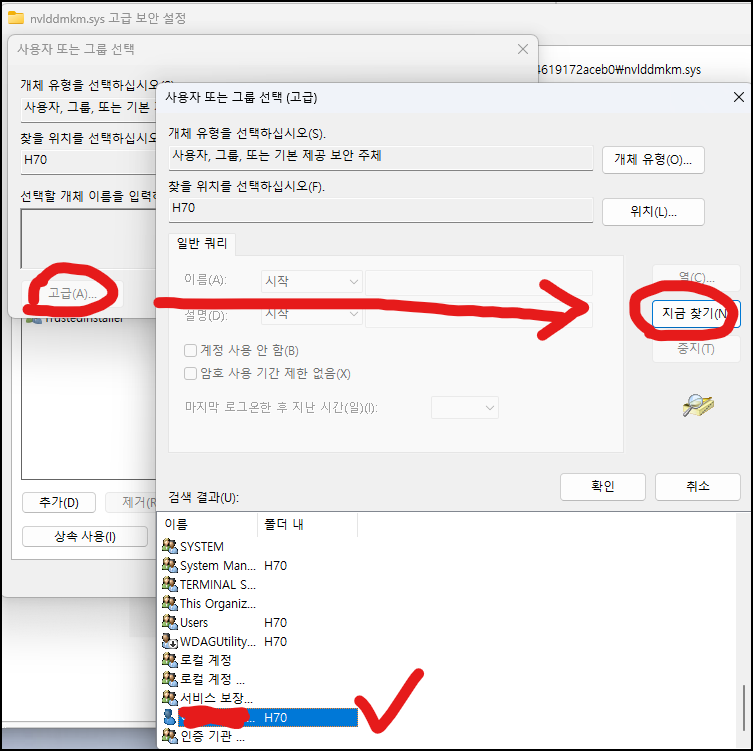Click the nvlddmkm.sys folder title icon
This screenshot has height=751, width=753.
(x=16, y=18)
